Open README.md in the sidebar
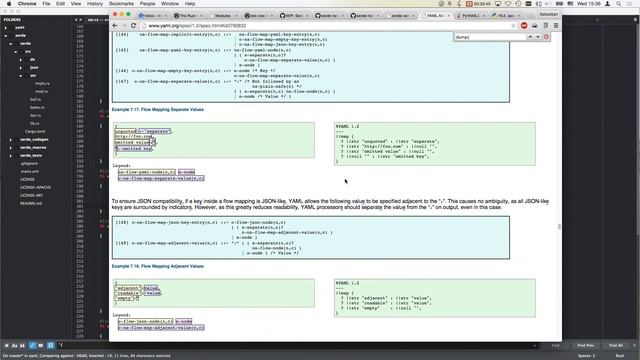 31,203
